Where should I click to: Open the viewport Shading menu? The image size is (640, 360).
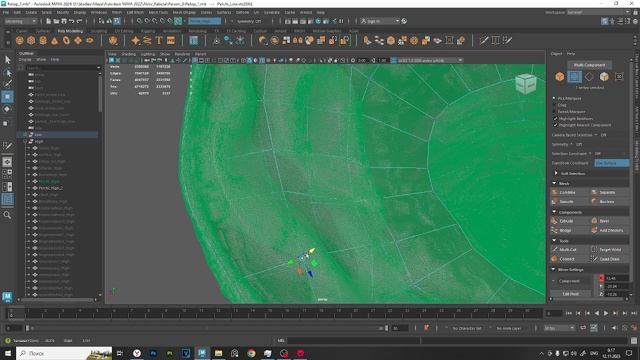128,54
